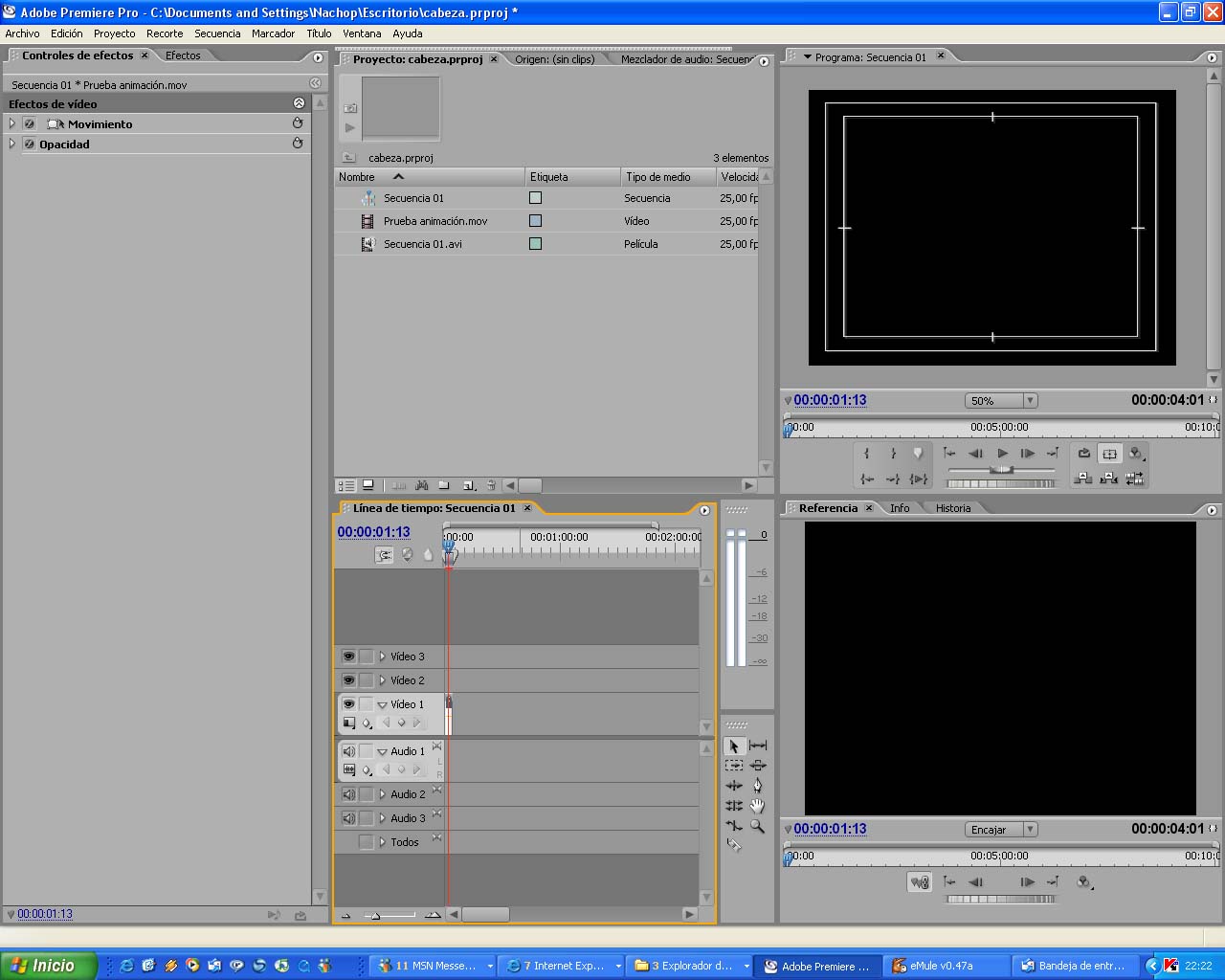Collapse the Vídeo 1 track
Screen dimensions: 1225x980
coord(382,704)
